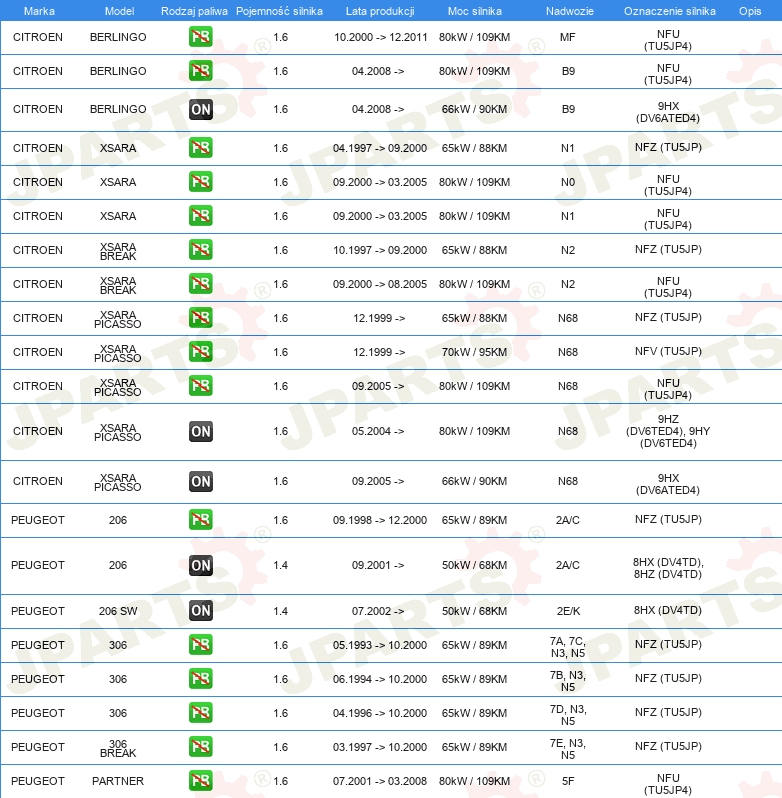The image size is (782, 798).
Task: Click body code 7A, 7C, N3, N5 cell
Action: pos(568,647)
